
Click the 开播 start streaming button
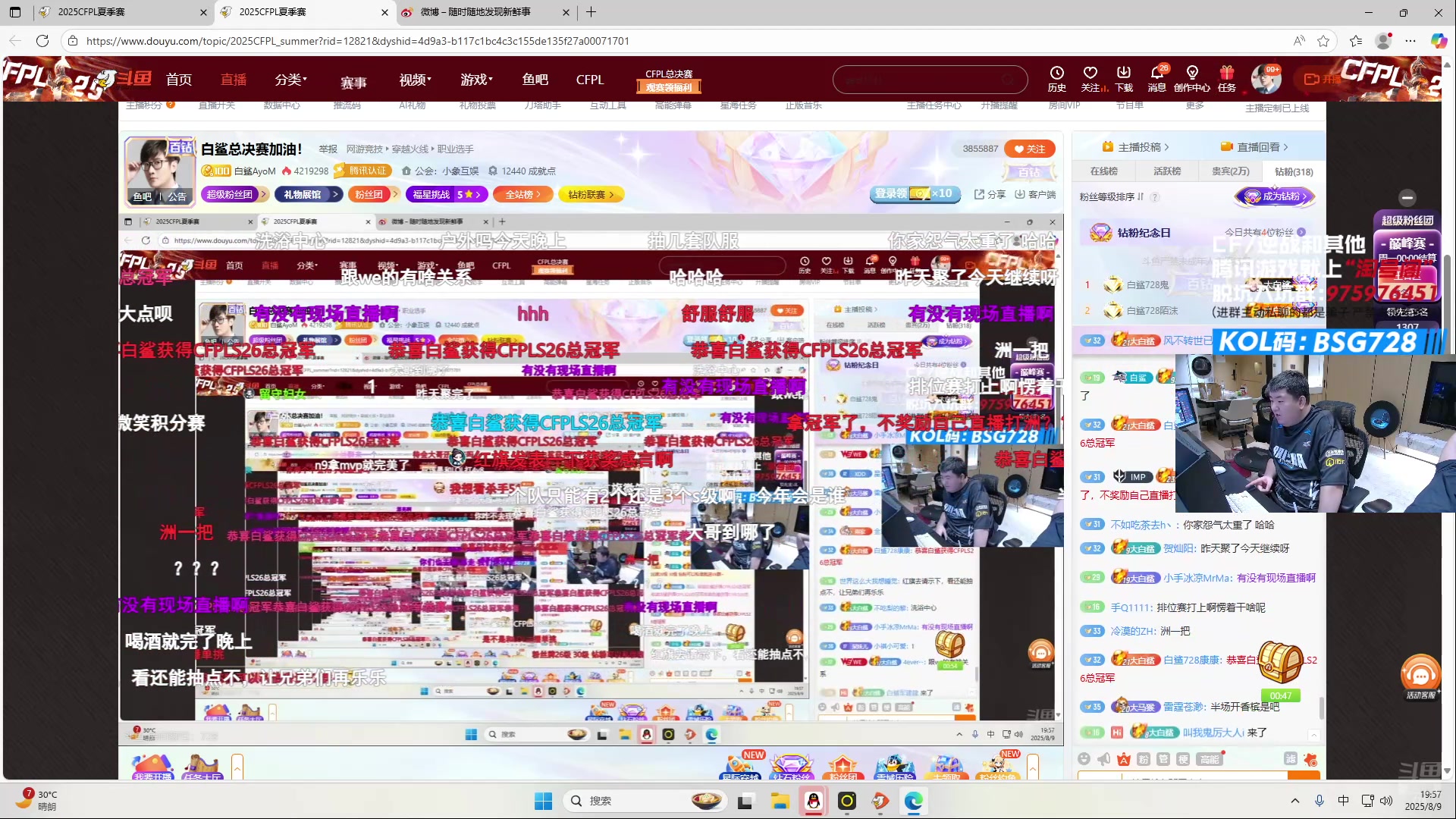point(1322,79)
